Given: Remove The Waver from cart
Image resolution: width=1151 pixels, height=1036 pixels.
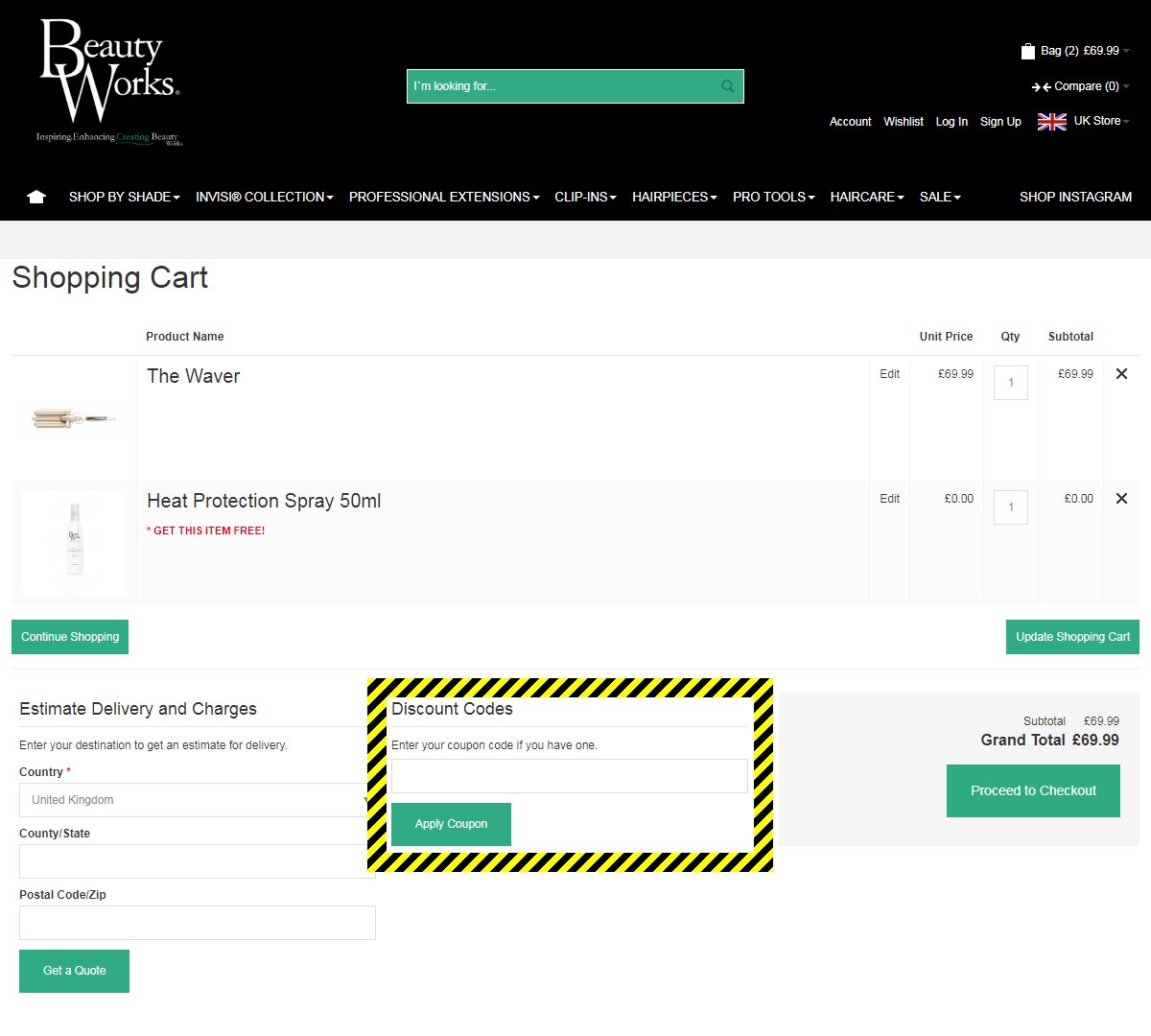Looking at the screenshot, I should 1121,374.
